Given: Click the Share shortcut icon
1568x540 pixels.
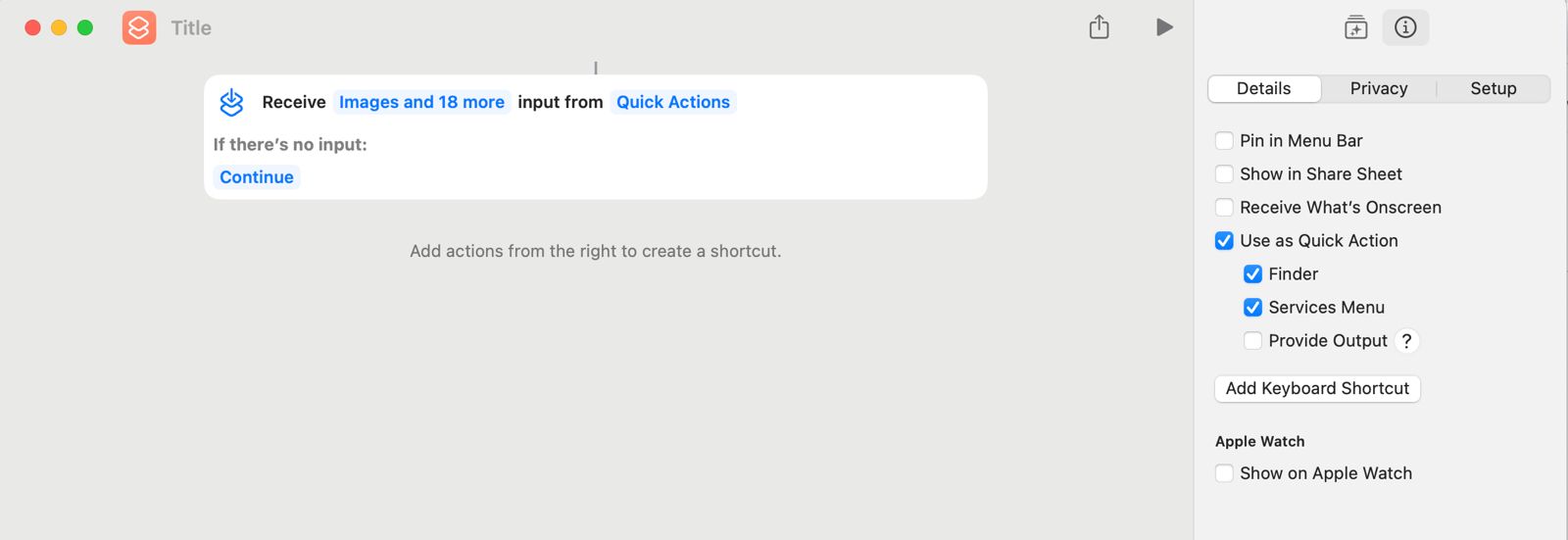Looking at the screenshot, I should (x=1100, y=27).
